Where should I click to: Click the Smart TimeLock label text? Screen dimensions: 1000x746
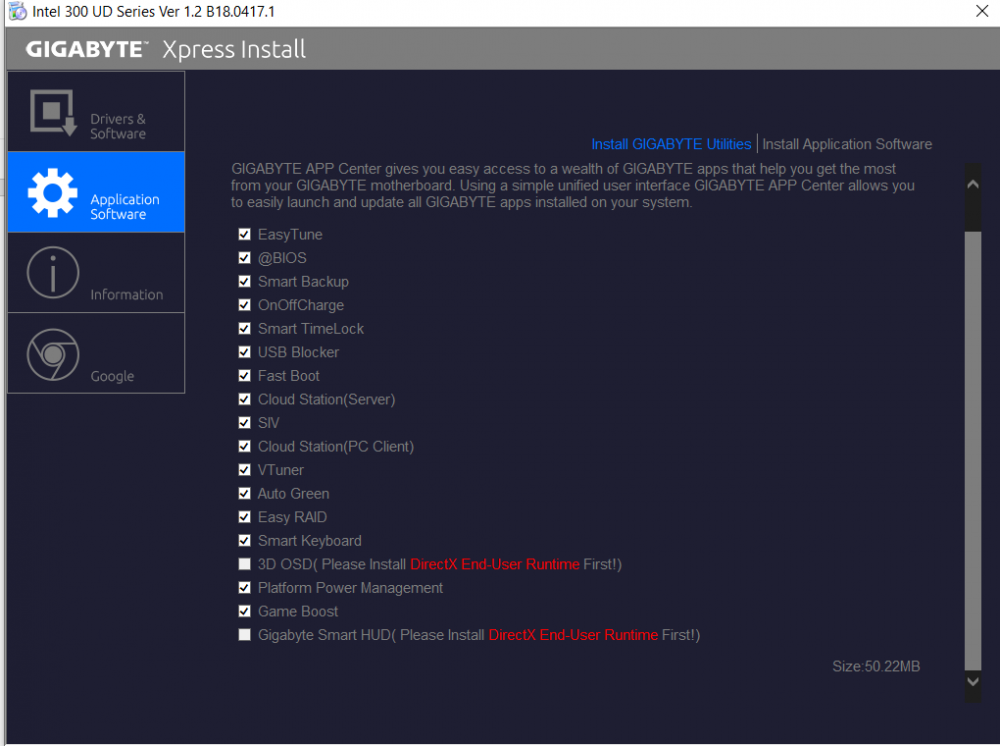coord(311,329)
